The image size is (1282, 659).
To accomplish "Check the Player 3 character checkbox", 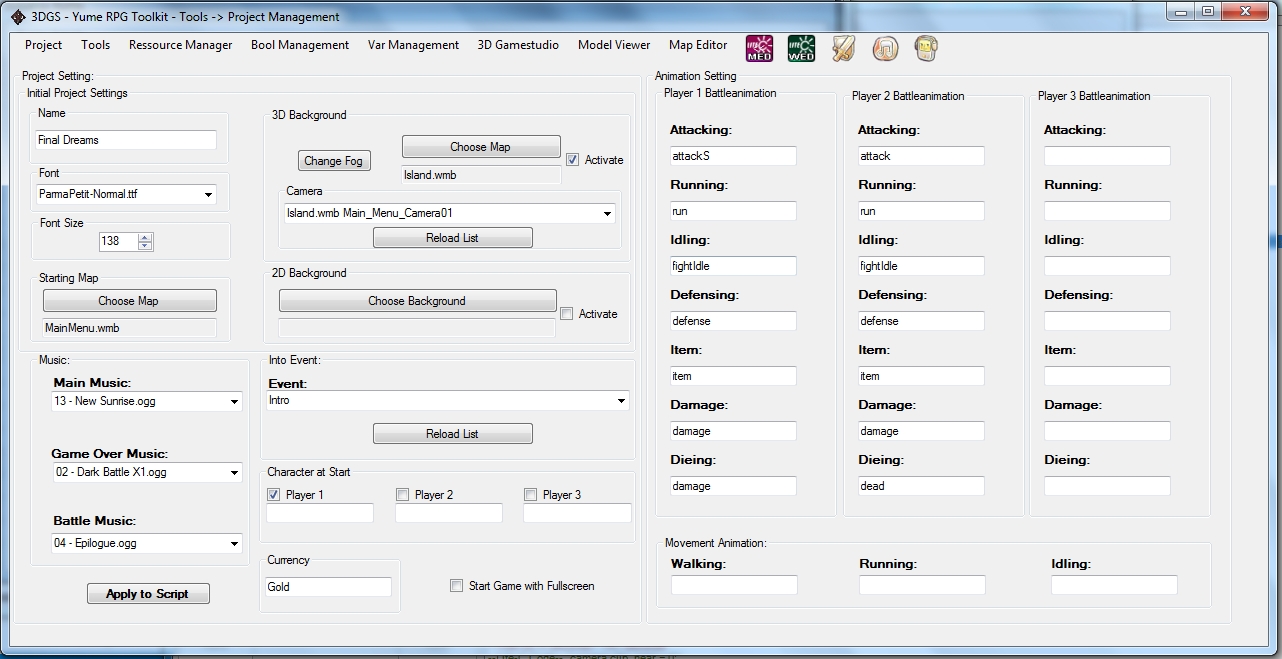I will [x=530, y=495].
